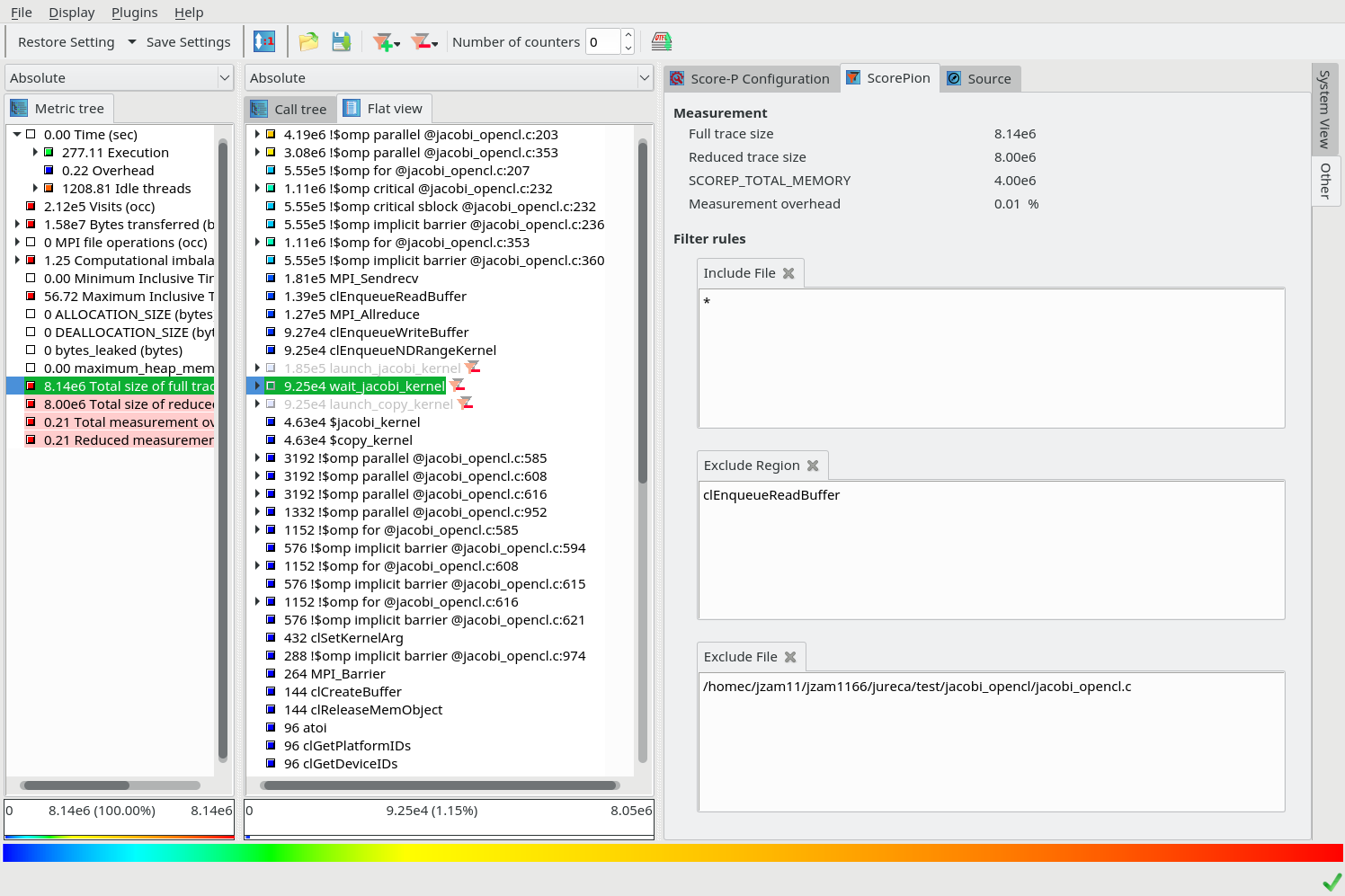
Task: Open the call tree Absolute value-mode dropdown
Action: pos(450,77)
